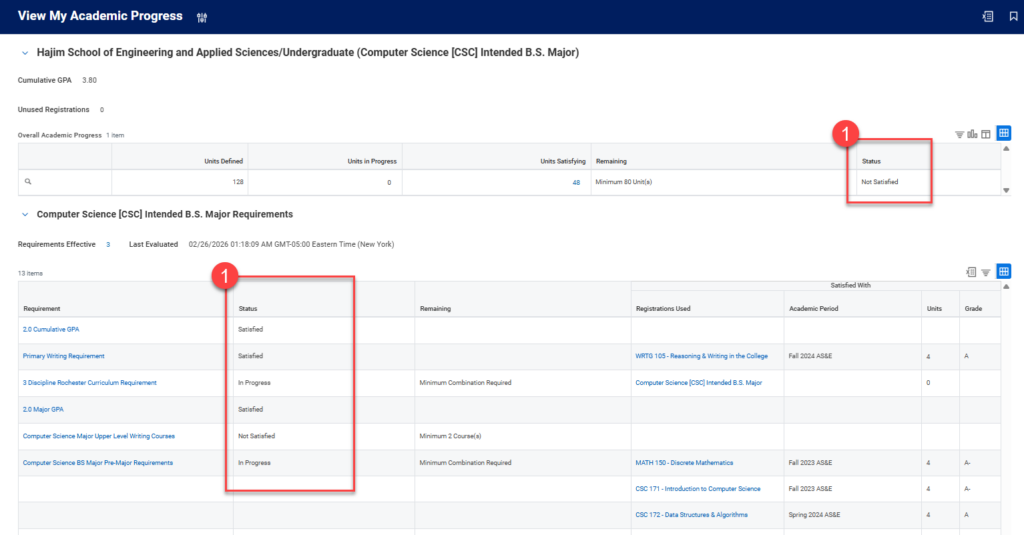1024x535 pixels.
Task: Click the export to Excel icon in header
Action: [x=987, y=16]
